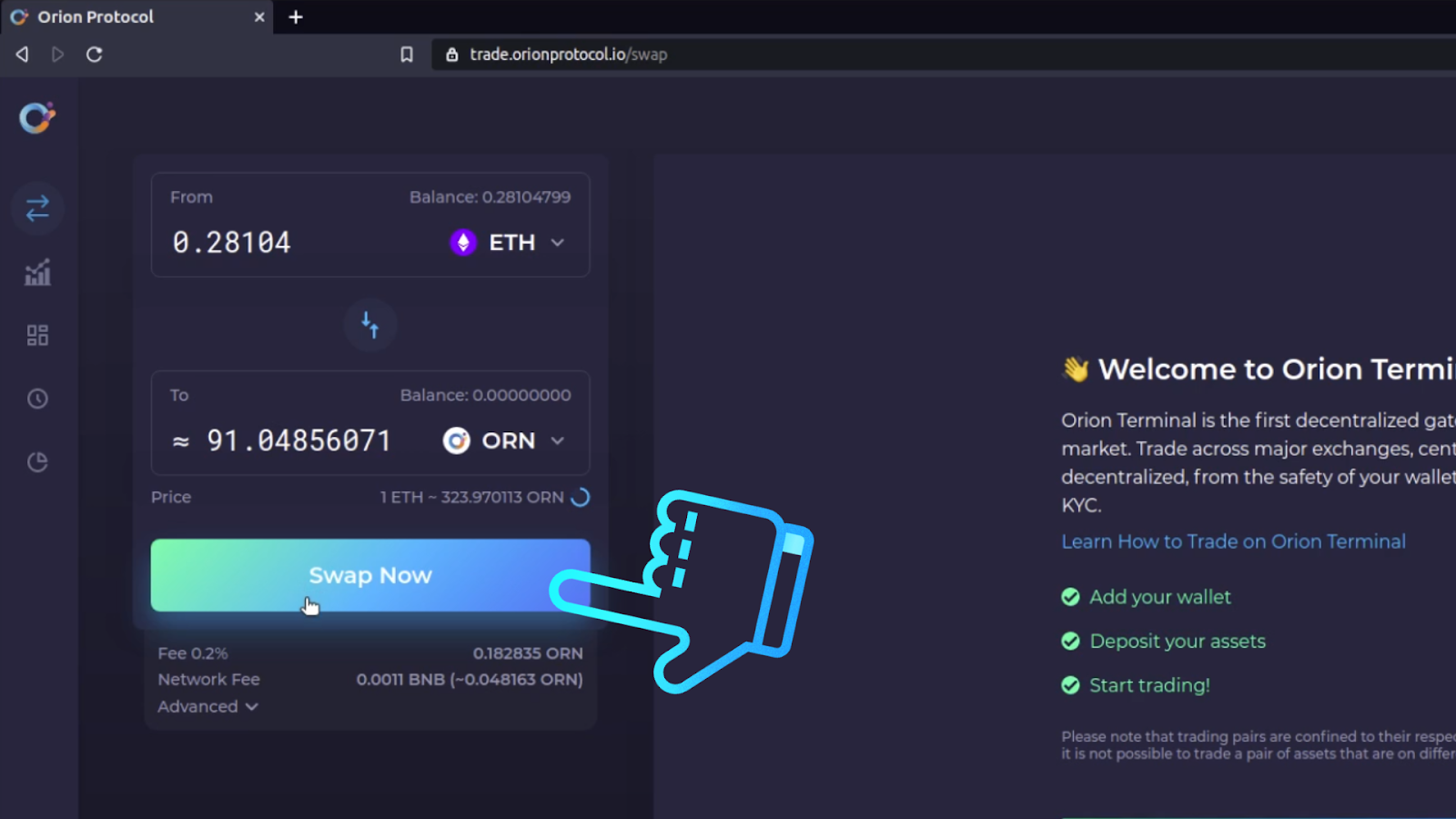Click the Orion Protocol logo in sidebar
1456x819 pixels.
37,117
